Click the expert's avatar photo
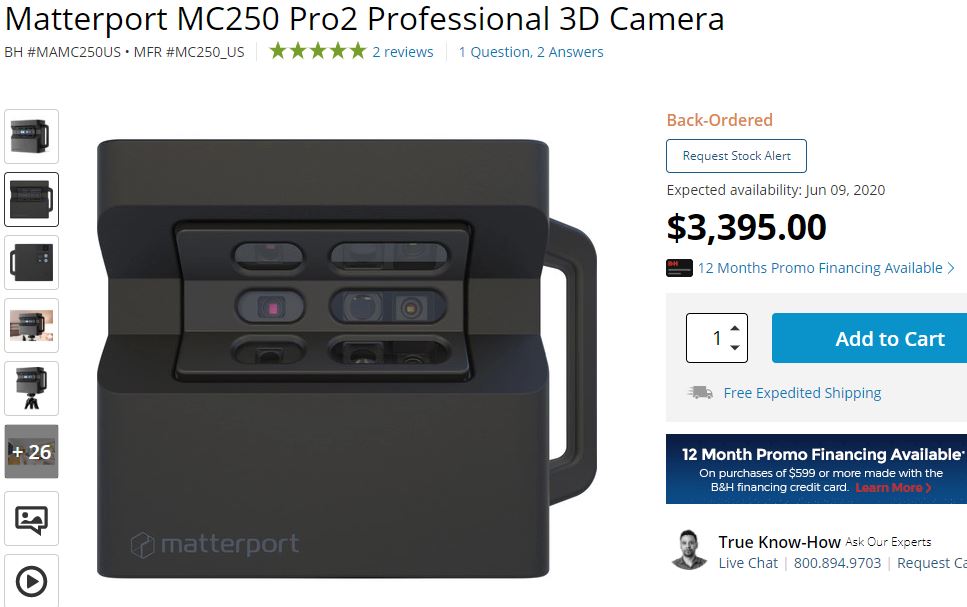Viewport: 967px width, 607px height. tap(689, 549)
